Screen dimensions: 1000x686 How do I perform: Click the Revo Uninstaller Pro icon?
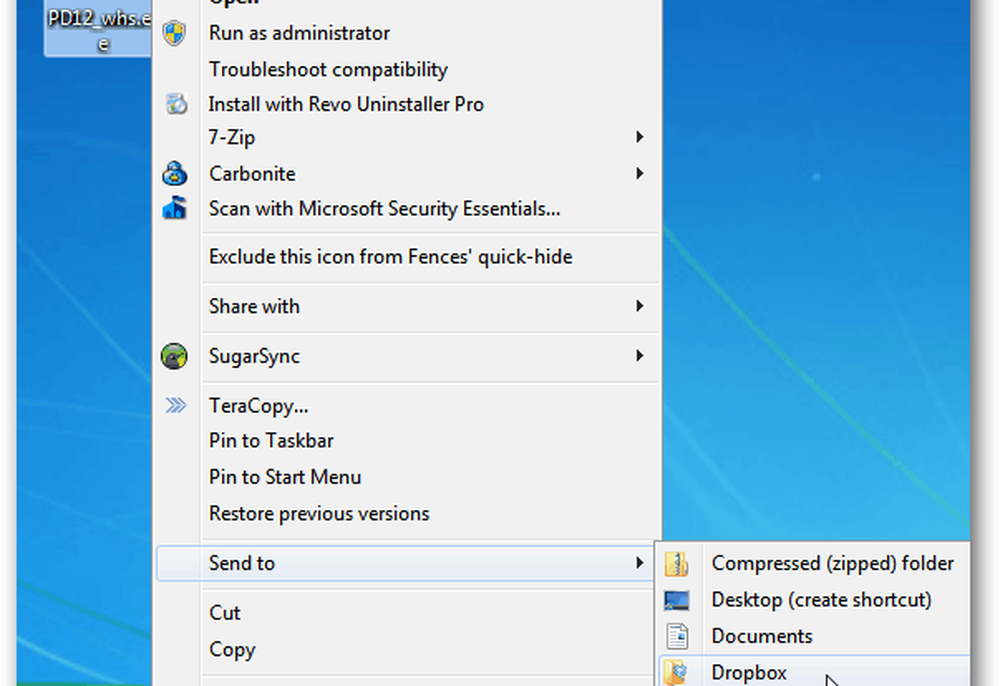(176, 103)
